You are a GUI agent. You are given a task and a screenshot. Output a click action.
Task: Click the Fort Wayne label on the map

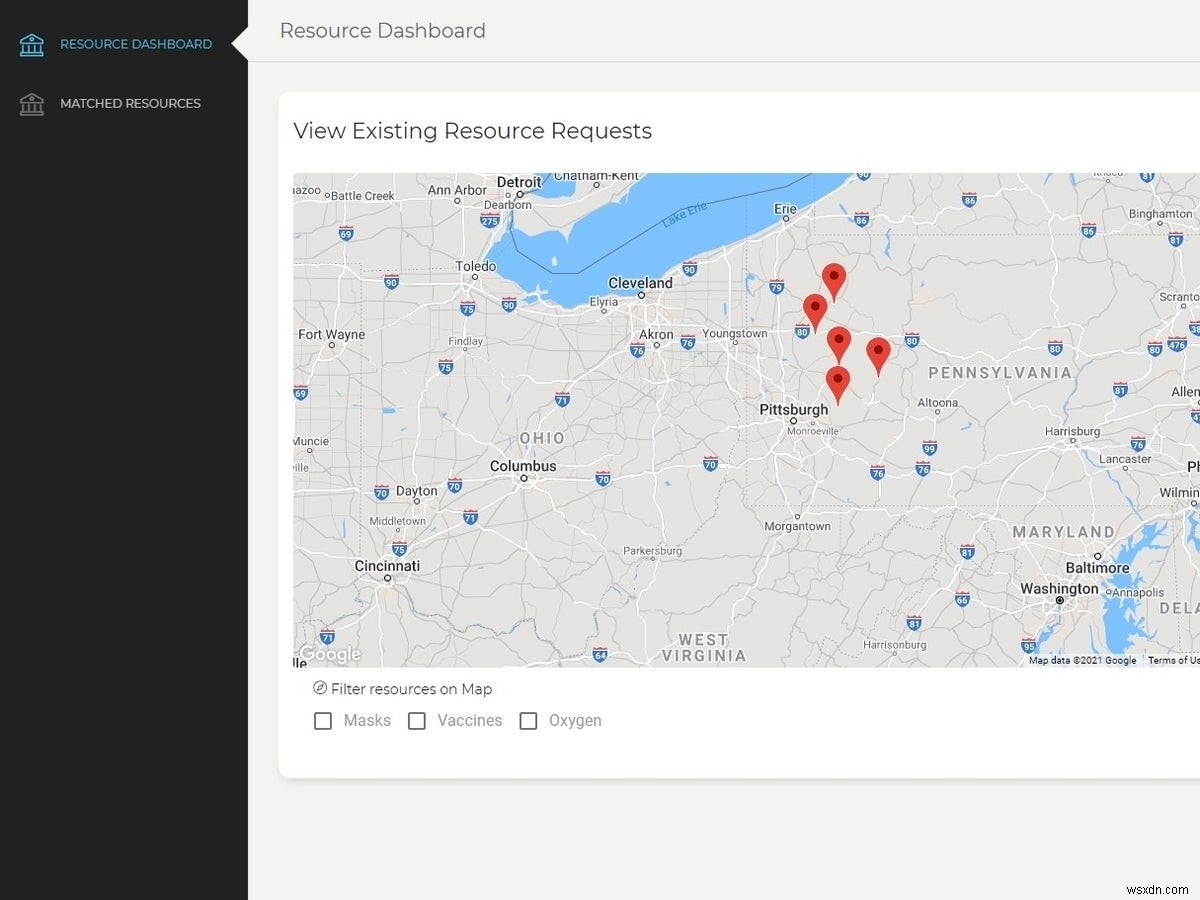pyautogui.click(x=332, y=334)
